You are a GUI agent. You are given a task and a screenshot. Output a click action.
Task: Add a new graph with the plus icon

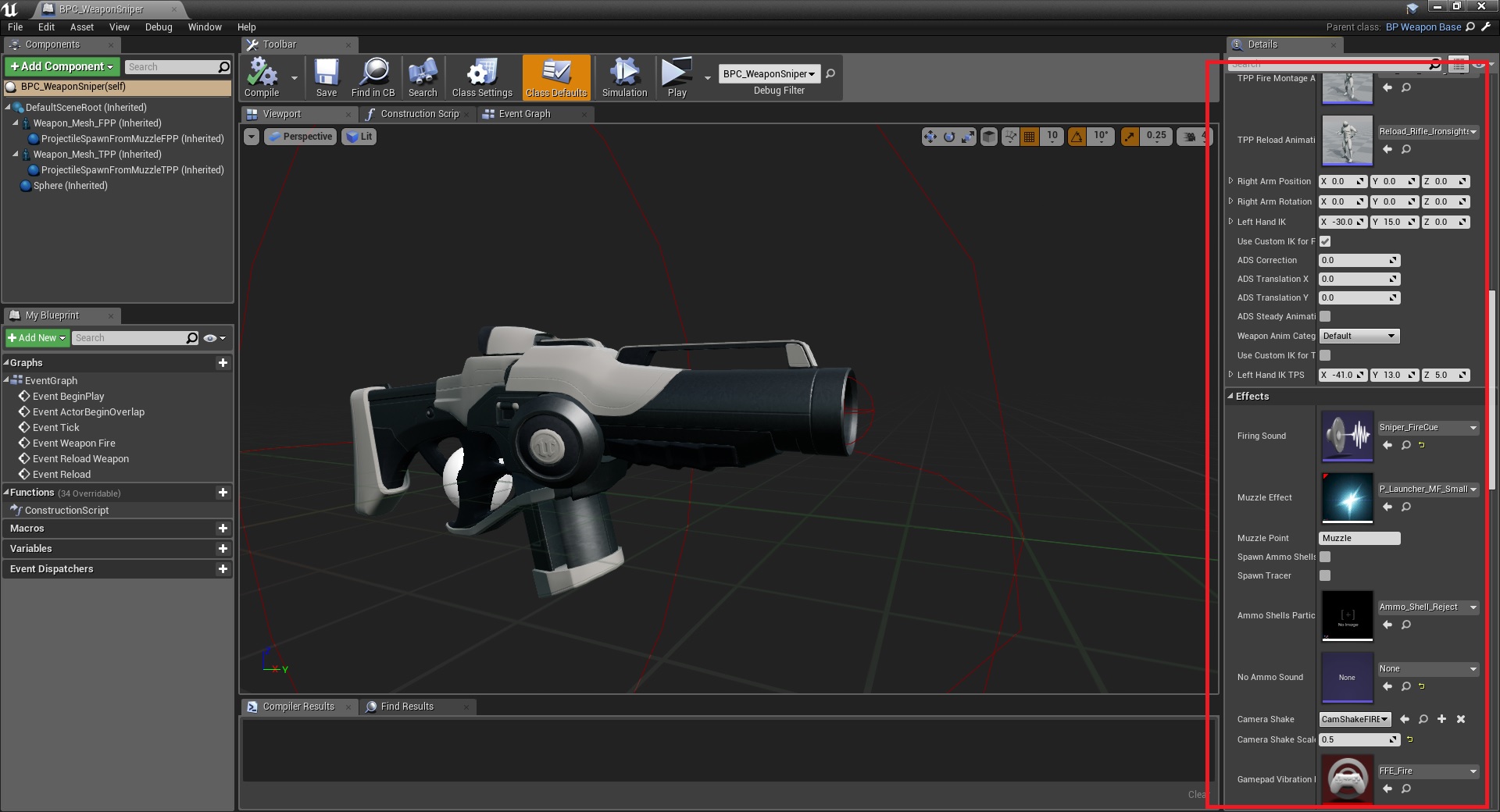coord(223,363)
